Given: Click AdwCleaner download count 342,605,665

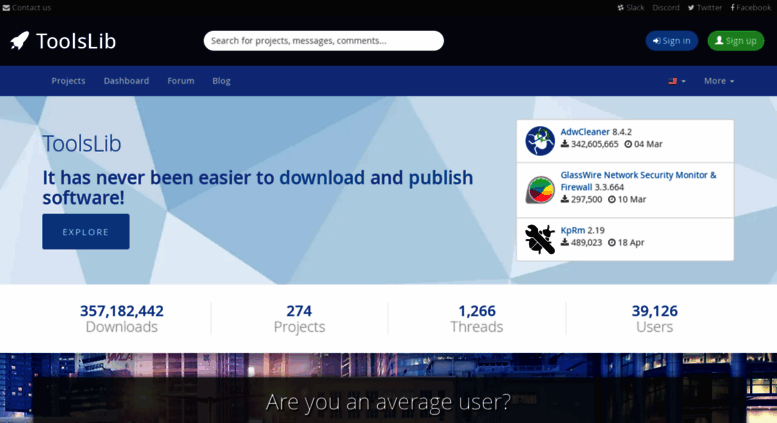Looking at the screenshot, I should (590, 144).
